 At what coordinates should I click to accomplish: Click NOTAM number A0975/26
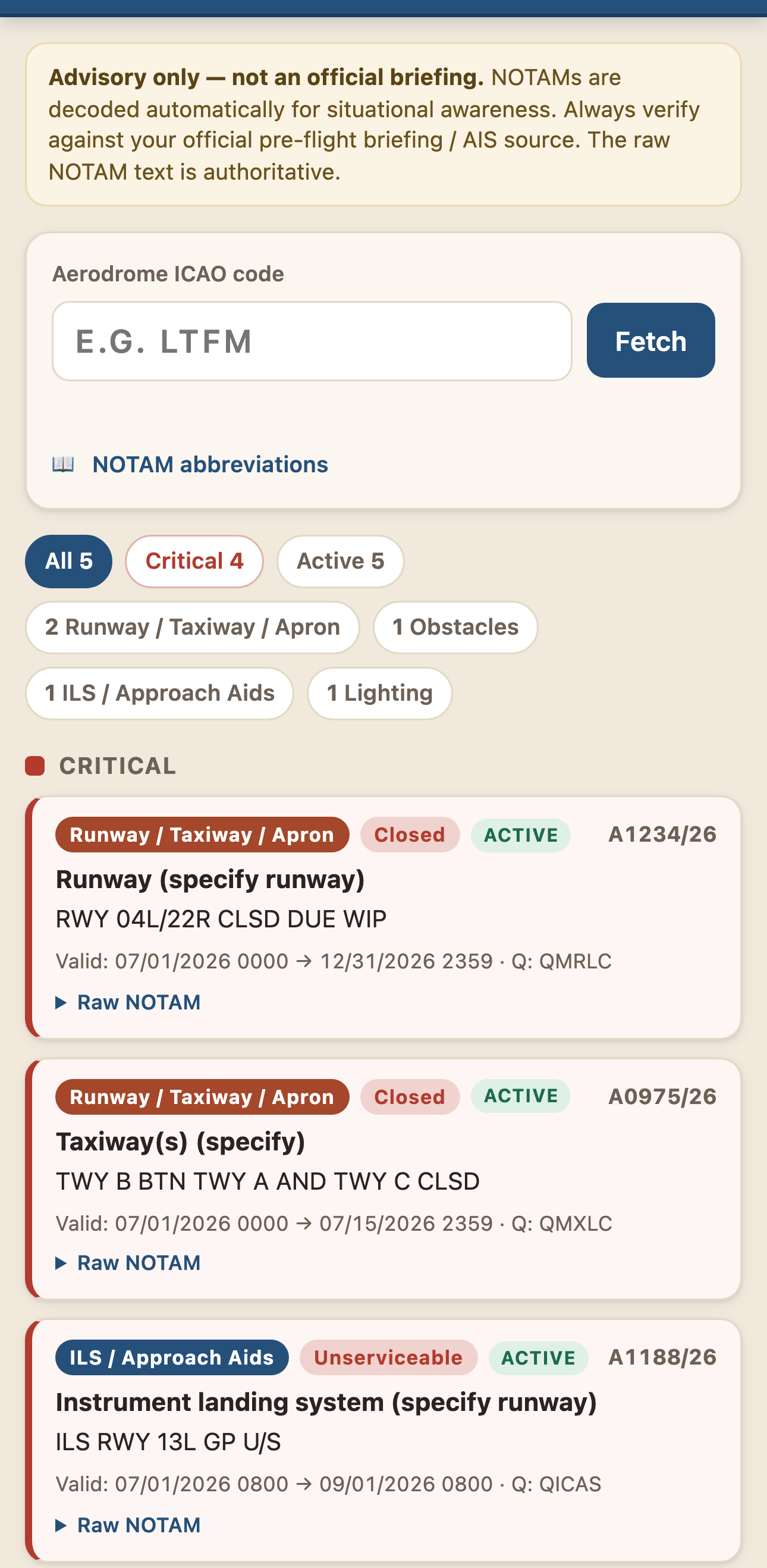(x=662, y=1097)
